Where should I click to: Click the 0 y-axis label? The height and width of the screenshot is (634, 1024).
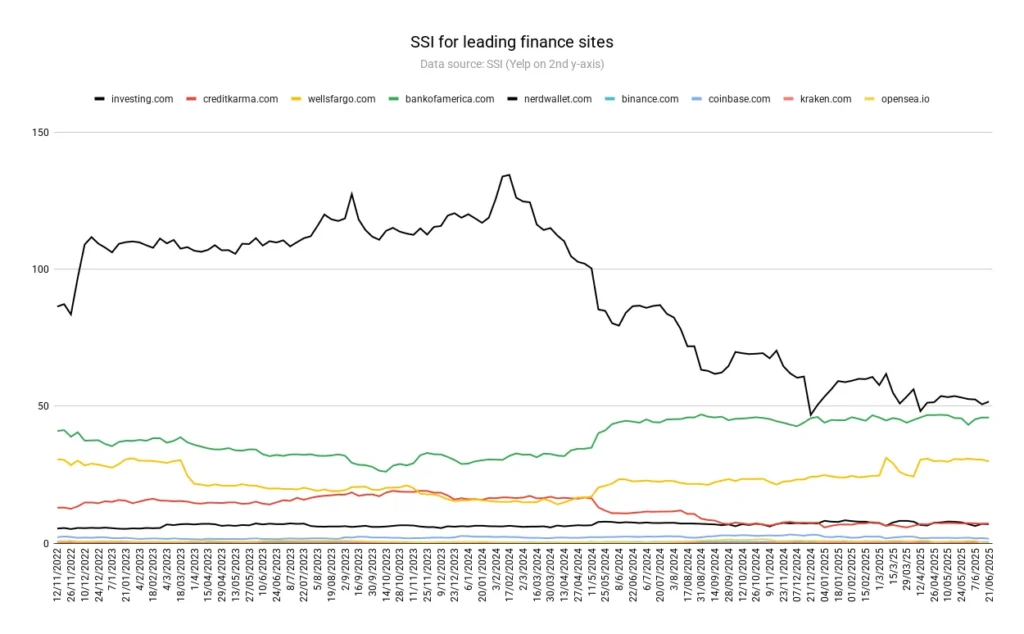[46, 543]
